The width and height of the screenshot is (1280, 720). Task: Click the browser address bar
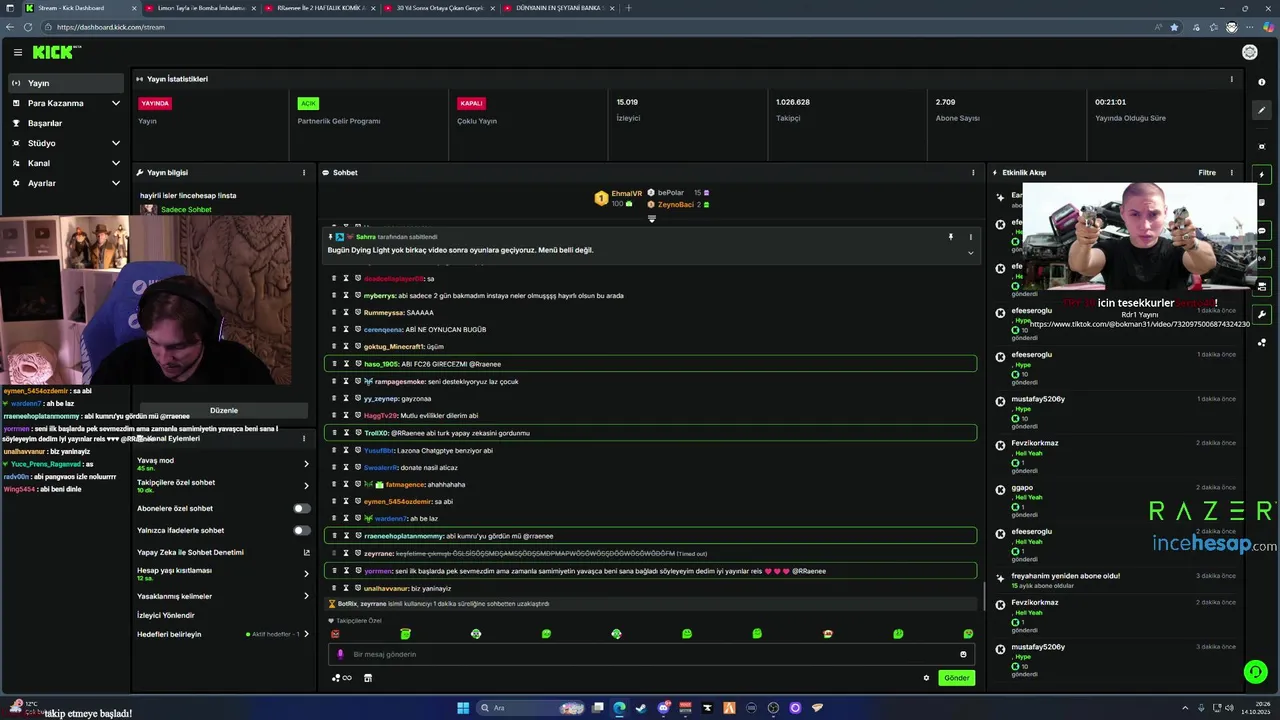point(600,27)
